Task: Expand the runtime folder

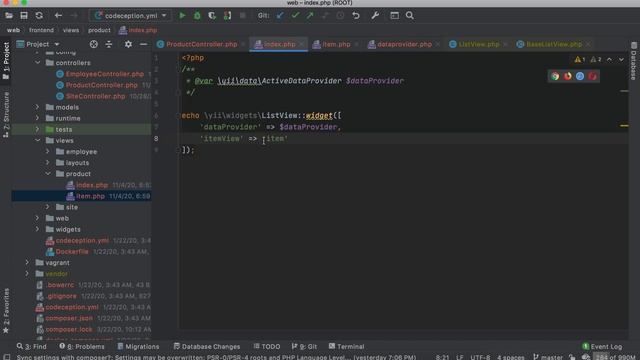Action: (38, 118)
